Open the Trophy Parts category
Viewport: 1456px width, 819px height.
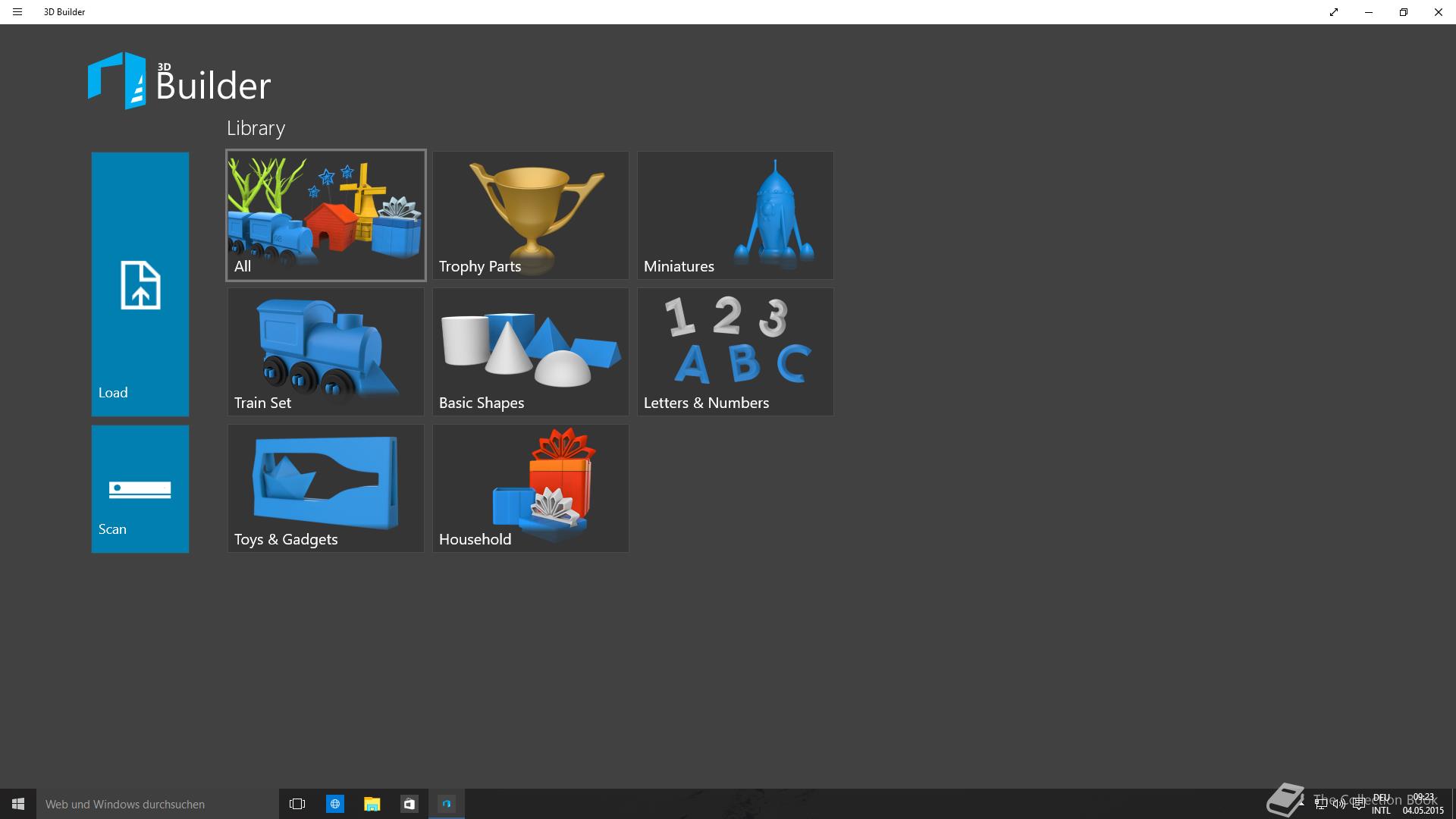pyautogui.click(x=531, y=215)
